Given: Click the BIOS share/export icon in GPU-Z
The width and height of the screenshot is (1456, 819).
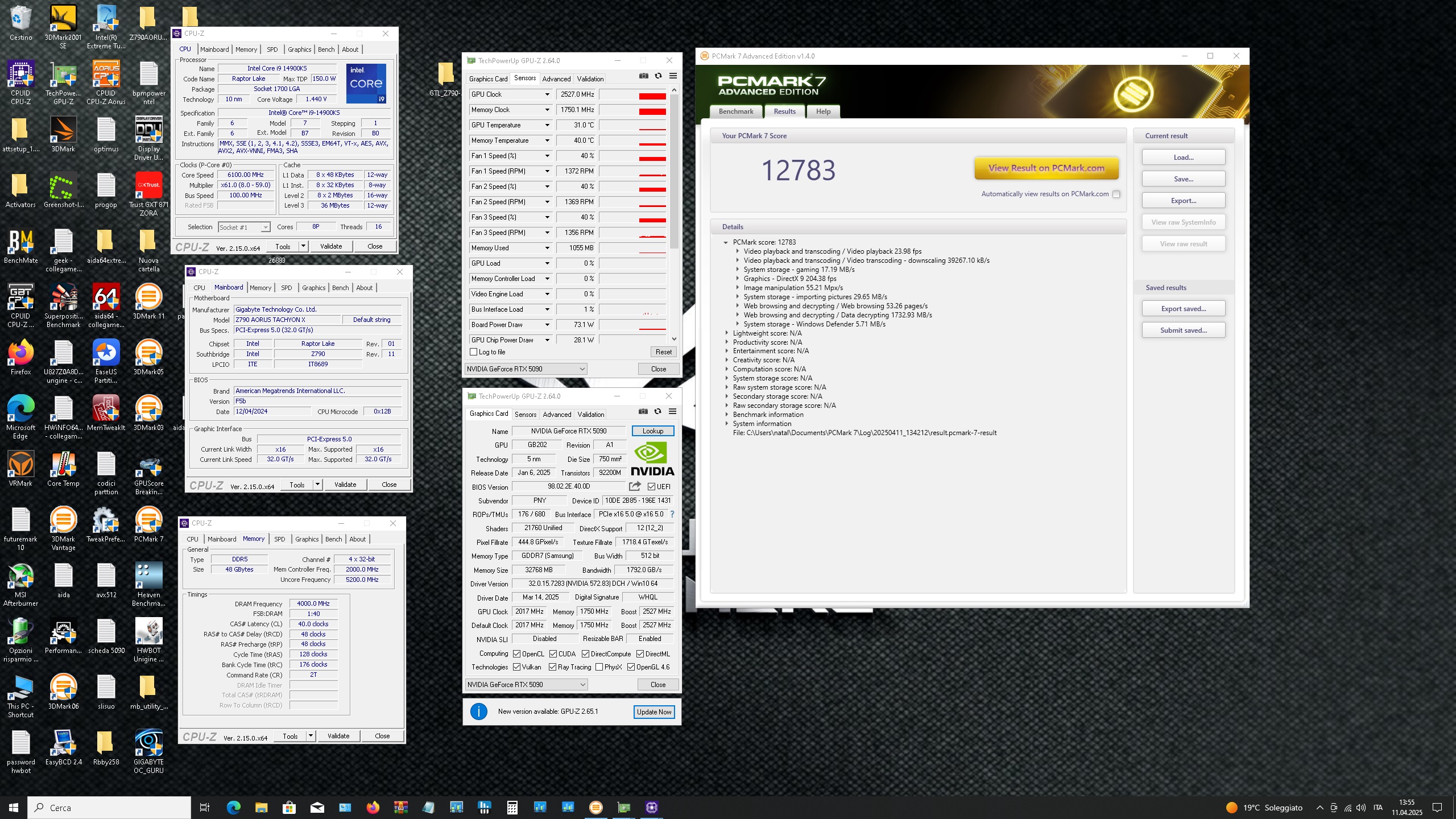Looking at the screenshot, I should (635, 486).
